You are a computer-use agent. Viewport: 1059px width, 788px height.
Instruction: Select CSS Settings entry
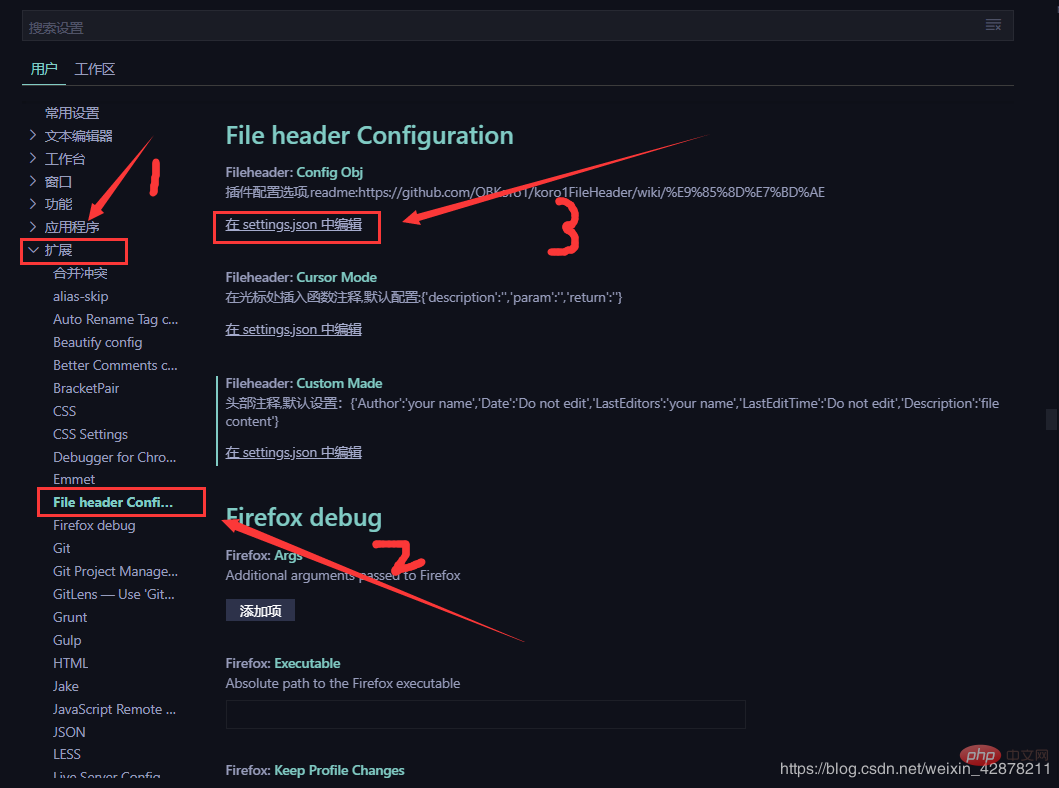91,434
